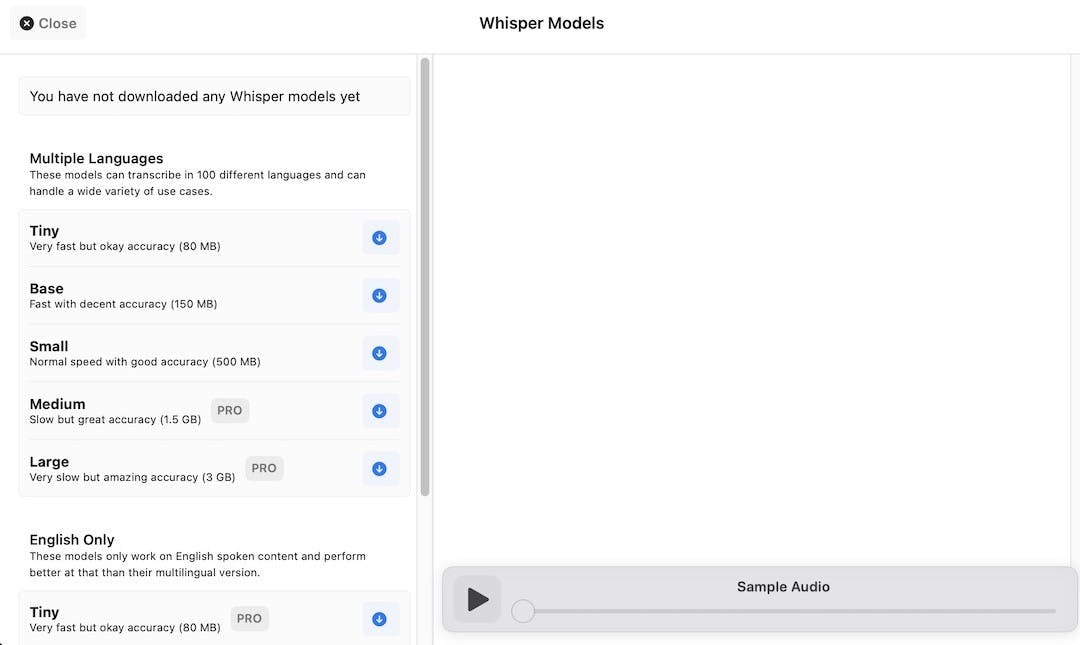This screenshot has width=1080, height=645.
Task: Select 'Fast with decent accuracy (150 MB)' text
Action: tap(123, 304)
